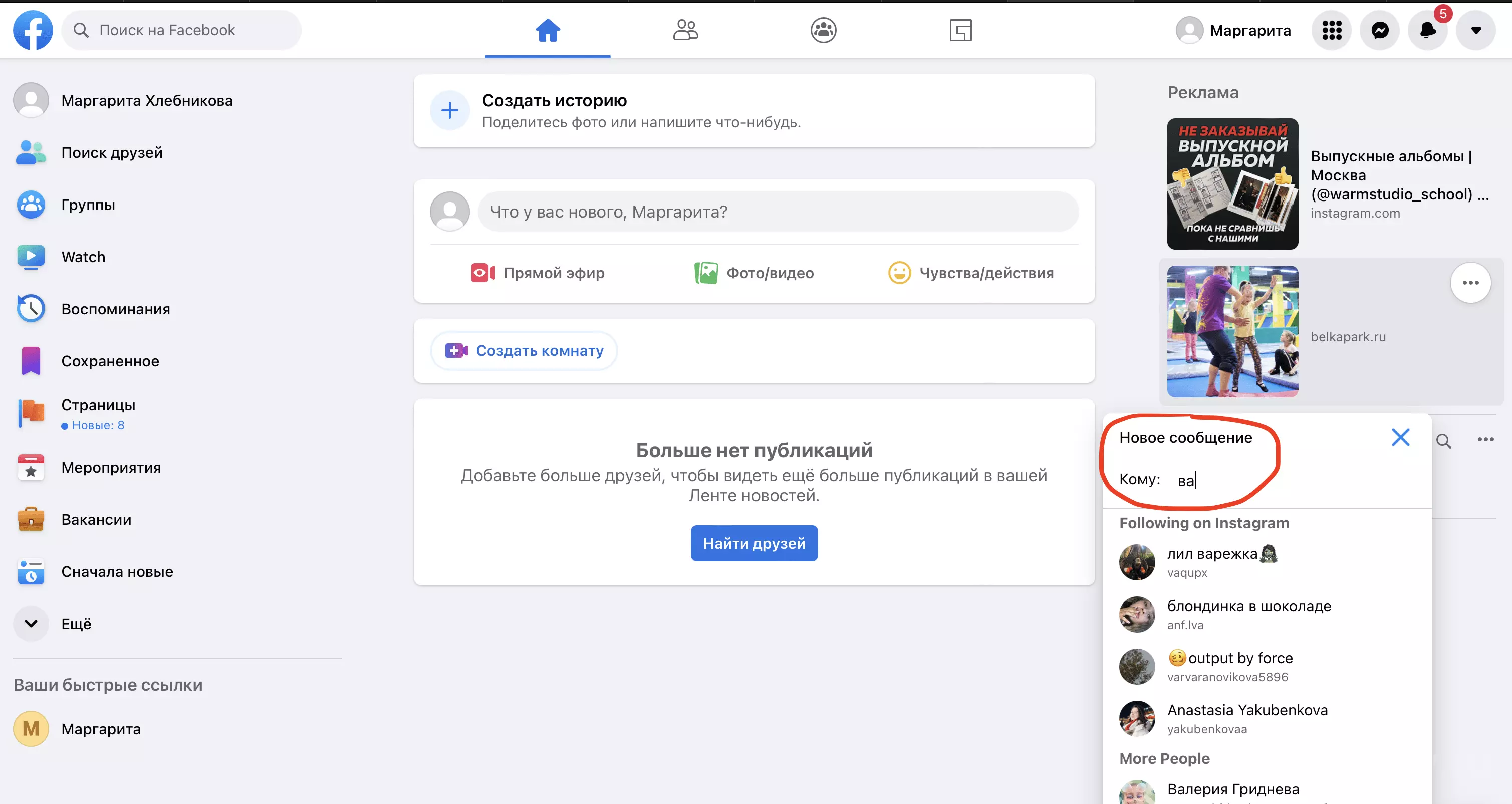
Task: Close the Новое сообщение window
Action: click(x=1400, y=437)
